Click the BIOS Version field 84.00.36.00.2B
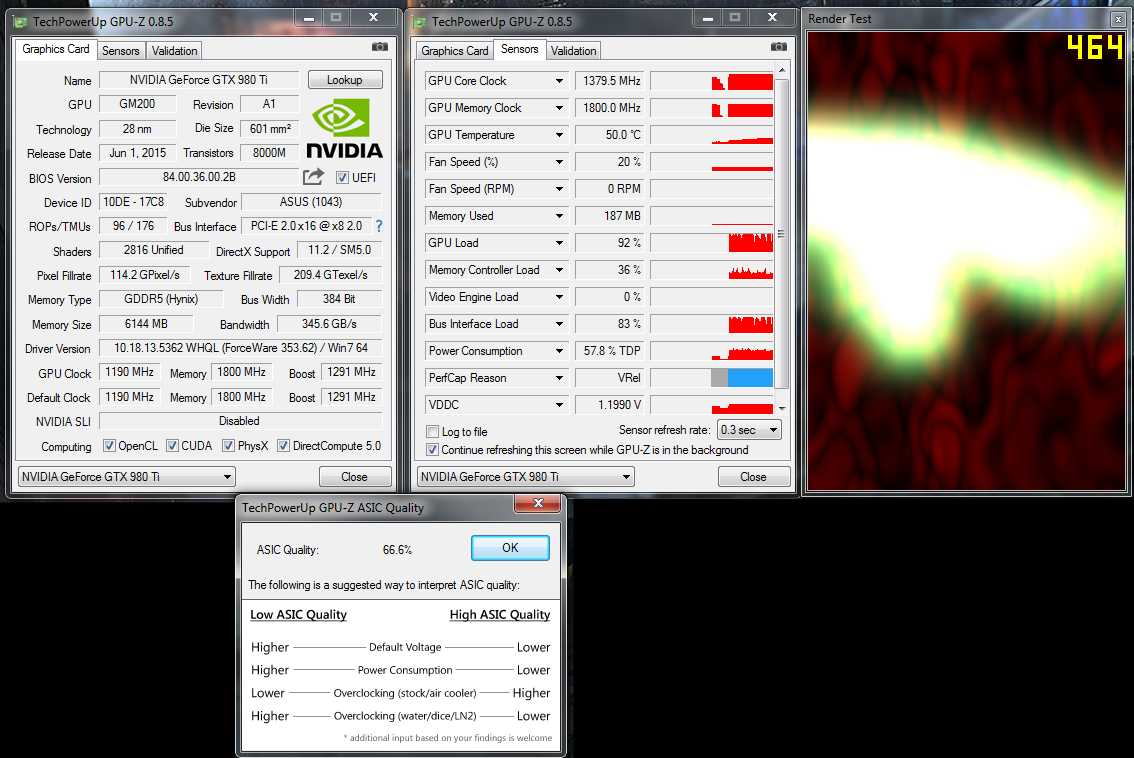 (199, 176)
